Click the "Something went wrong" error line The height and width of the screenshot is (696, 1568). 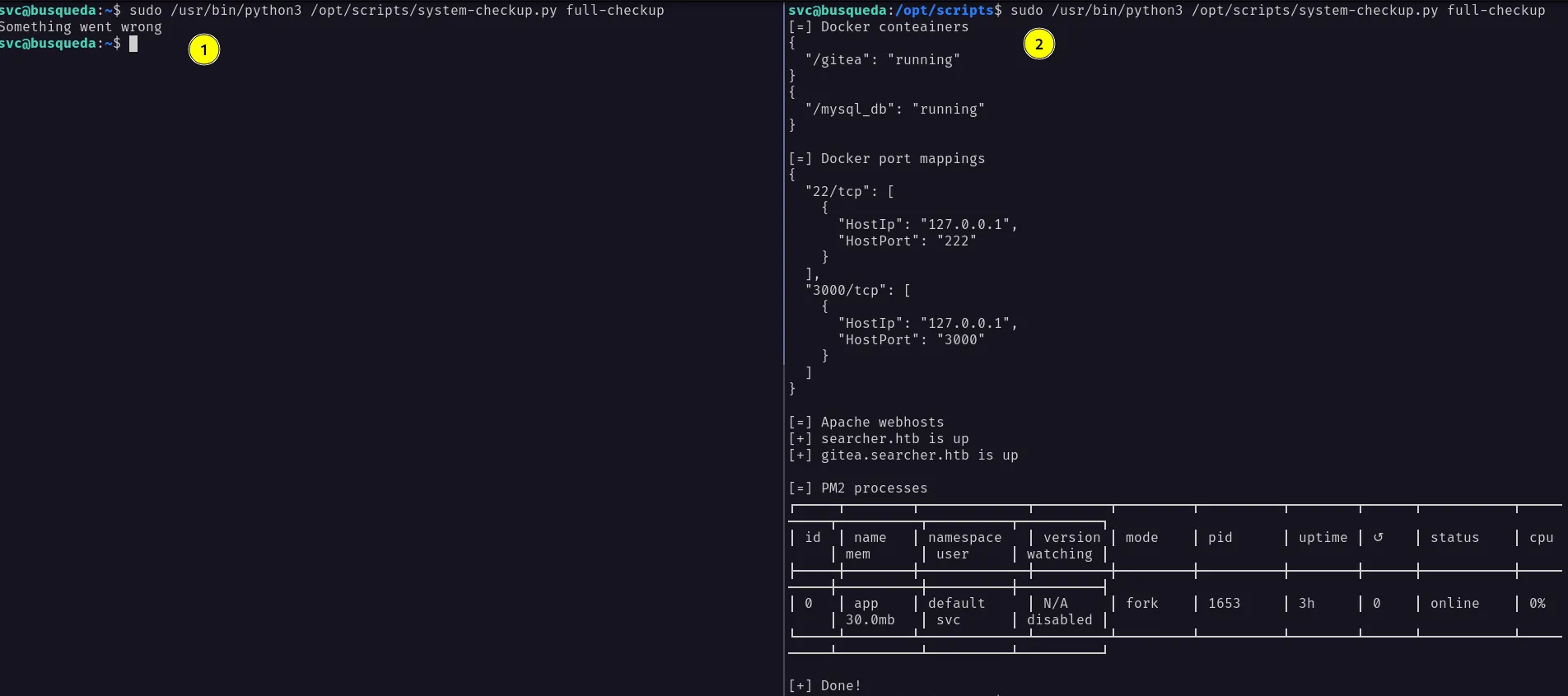click(81, 27)
